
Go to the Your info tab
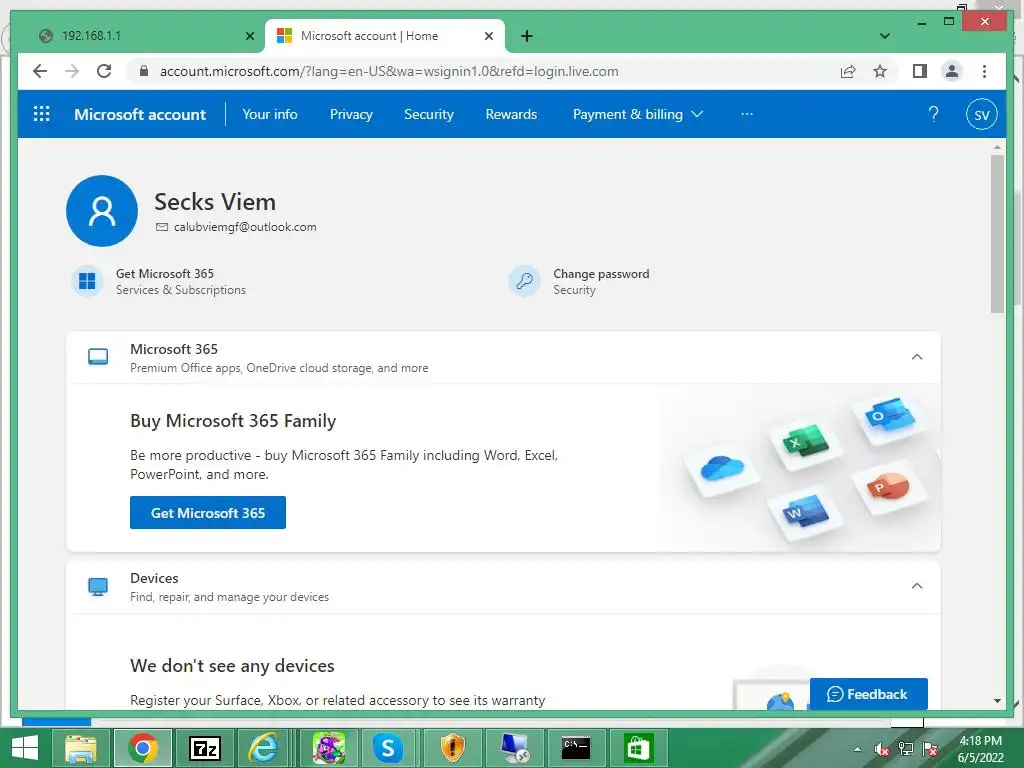click(x=270, y=114)
